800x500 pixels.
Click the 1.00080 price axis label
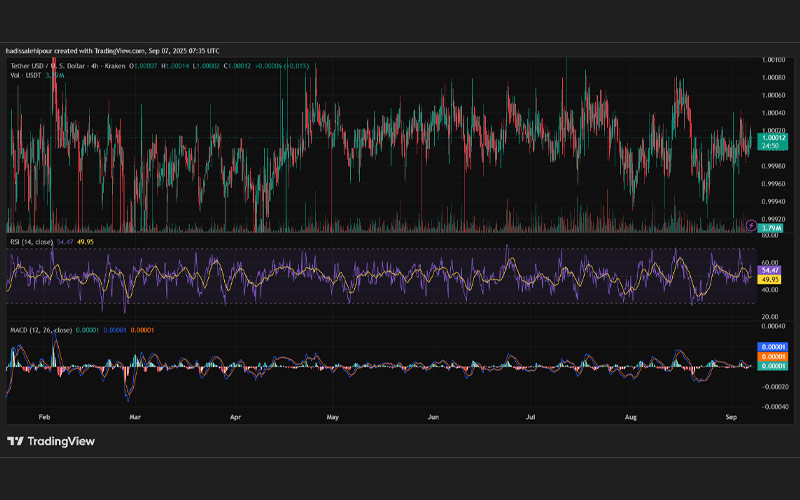coord(773,78)
